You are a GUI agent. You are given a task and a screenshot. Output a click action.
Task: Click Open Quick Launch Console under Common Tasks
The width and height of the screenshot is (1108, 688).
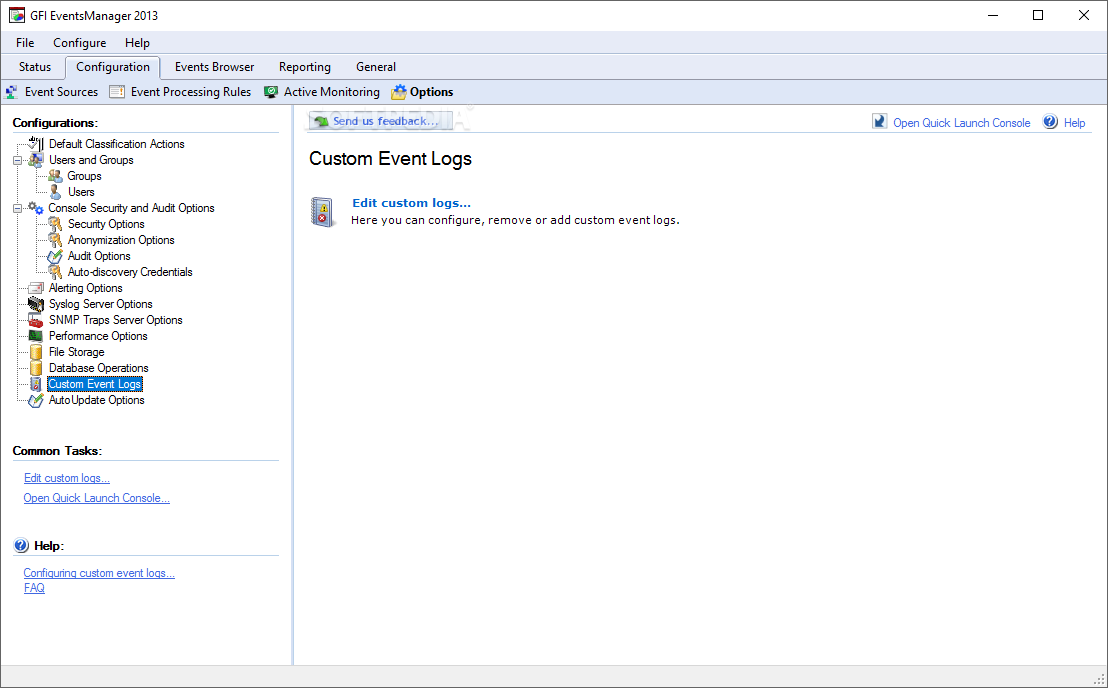pyautogui.click(x=97, y=498)
